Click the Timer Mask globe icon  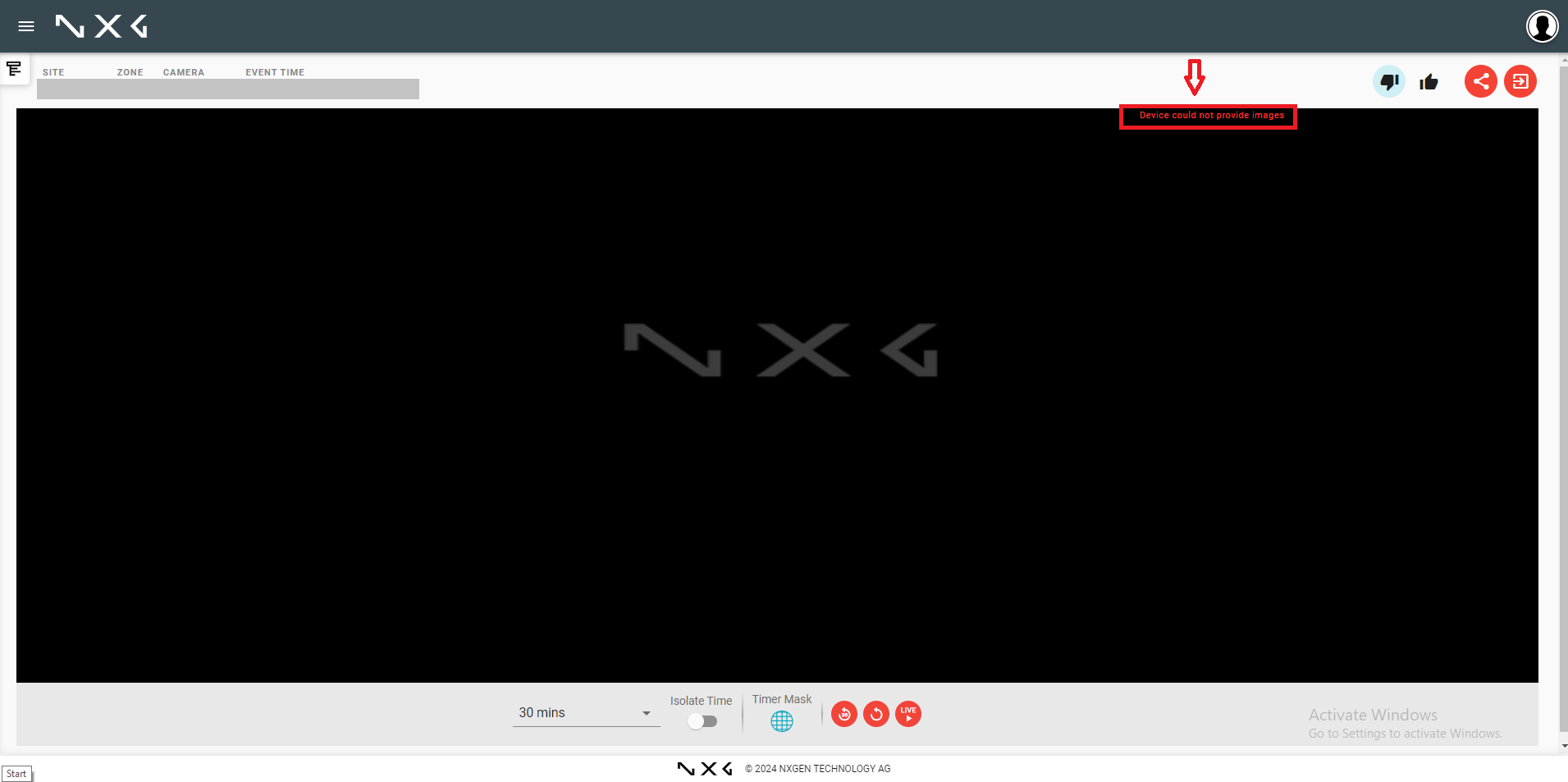pyautogui.click(x=782, y=720)
